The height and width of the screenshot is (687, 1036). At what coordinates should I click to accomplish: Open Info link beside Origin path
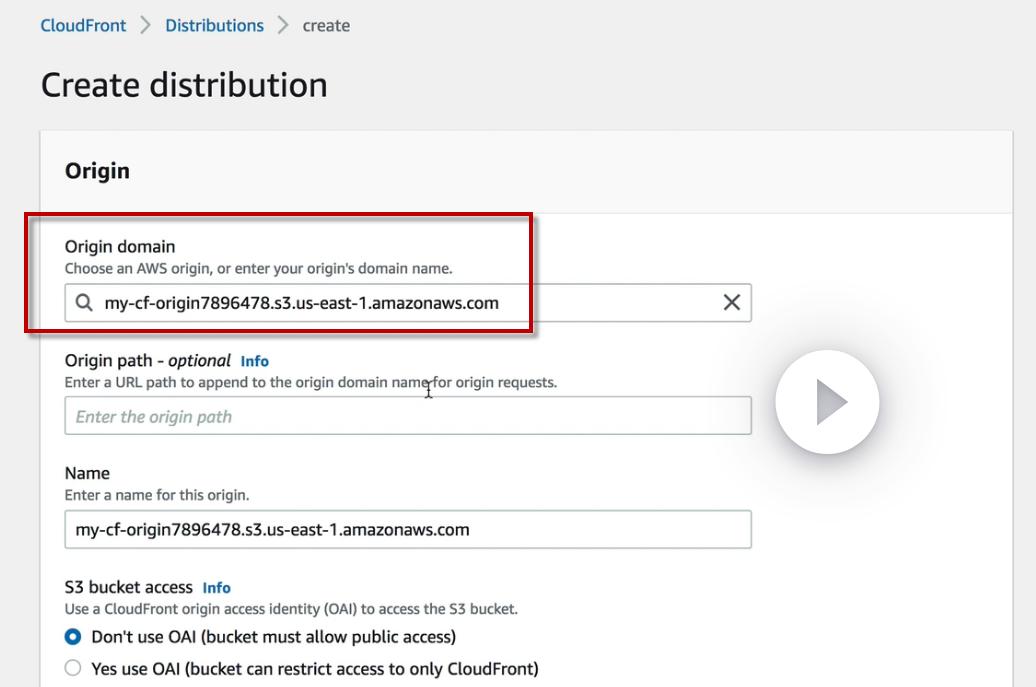(254, 361)
